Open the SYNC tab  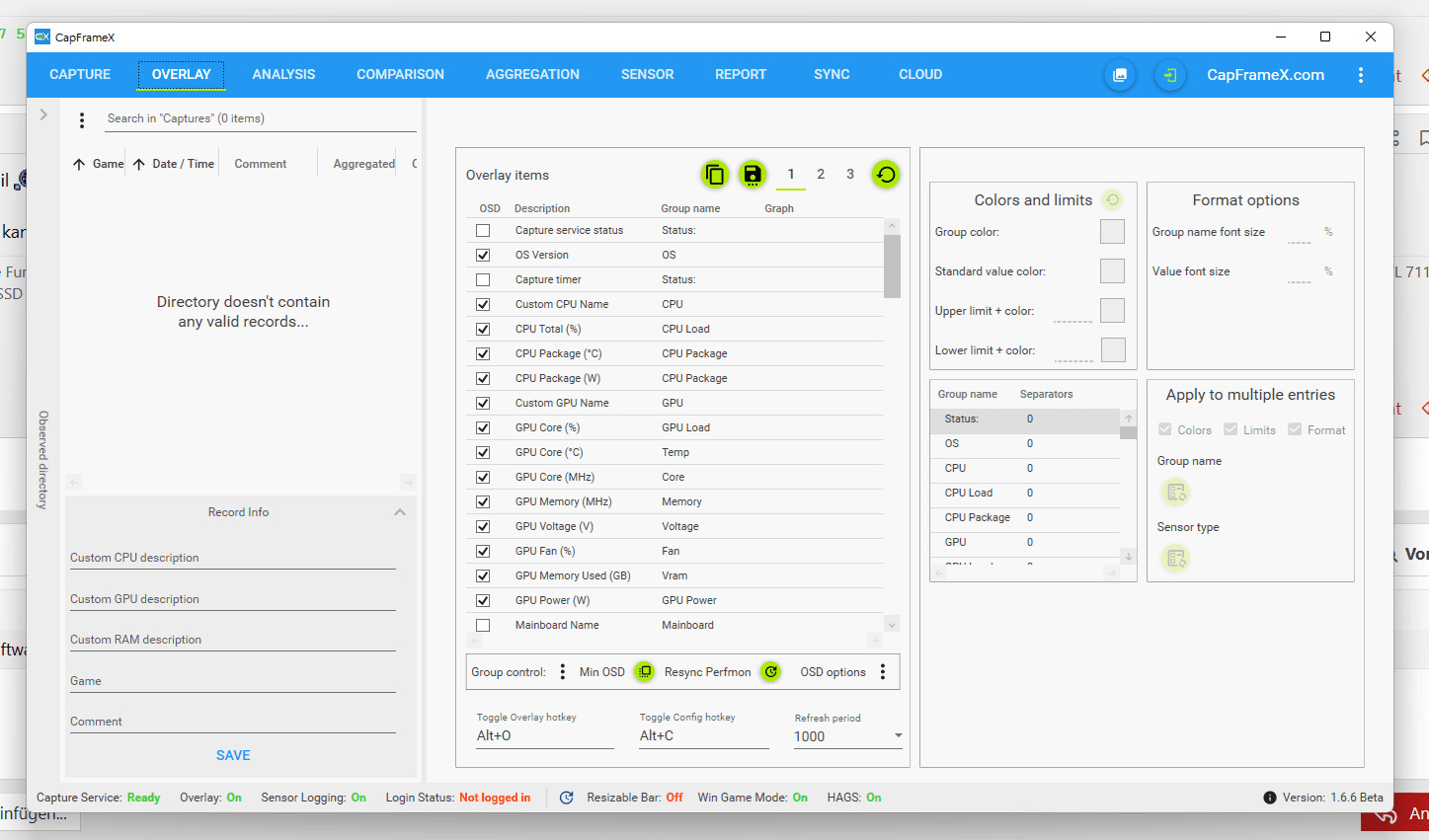pyautogui.click(x=832, y=74)
